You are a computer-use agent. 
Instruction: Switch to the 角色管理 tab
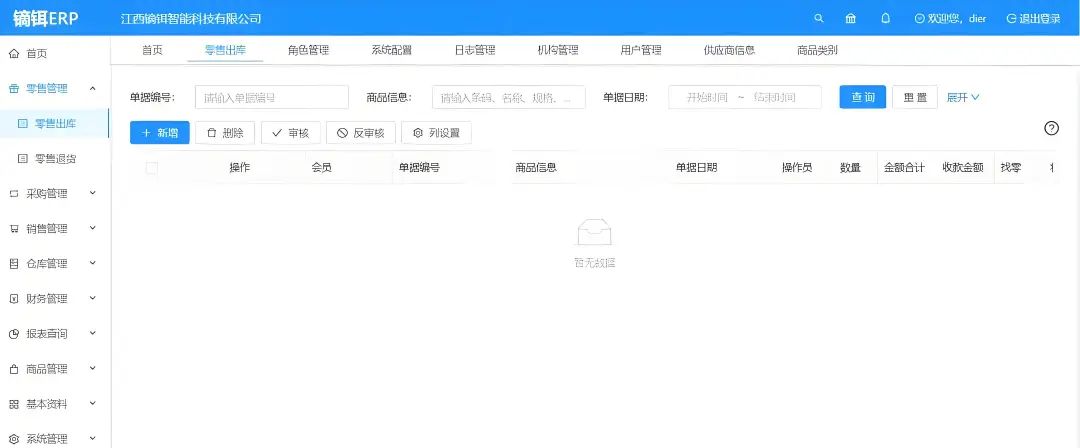(308, 50)
